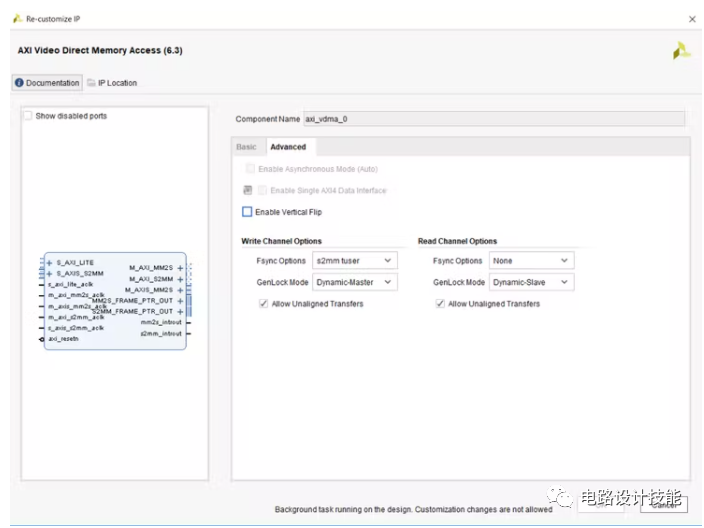Click the mm2s_introut port label
This screenshot has height=528, width=704.
click(161, 322)
